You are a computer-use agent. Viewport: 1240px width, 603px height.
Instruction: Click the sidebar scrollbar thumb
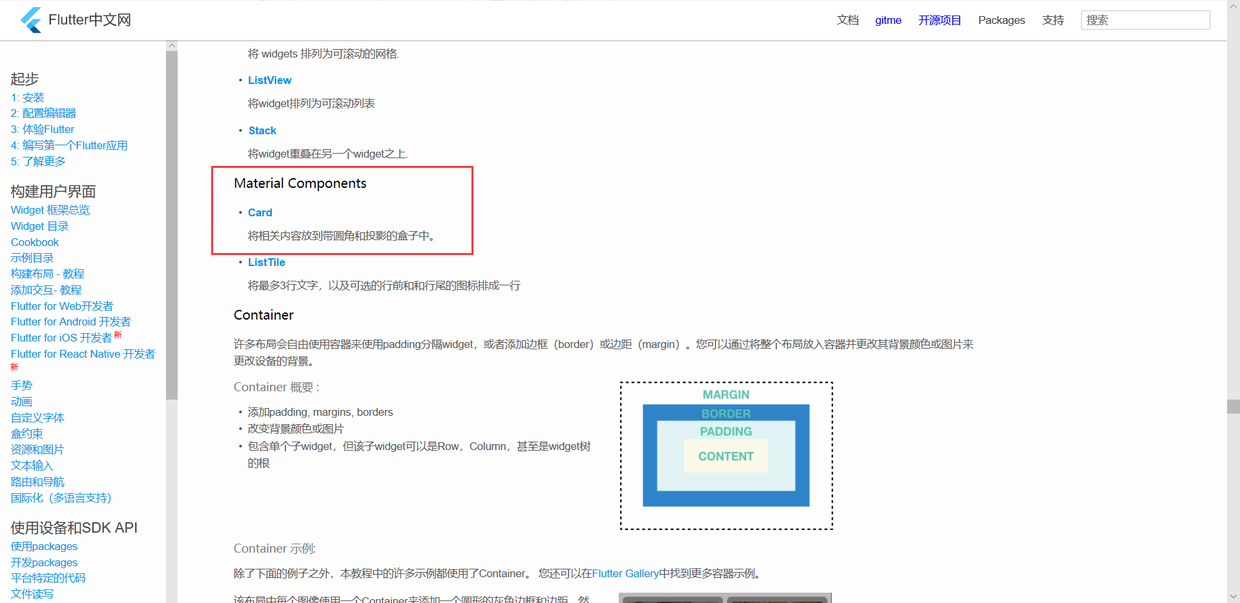pos(172,225)
